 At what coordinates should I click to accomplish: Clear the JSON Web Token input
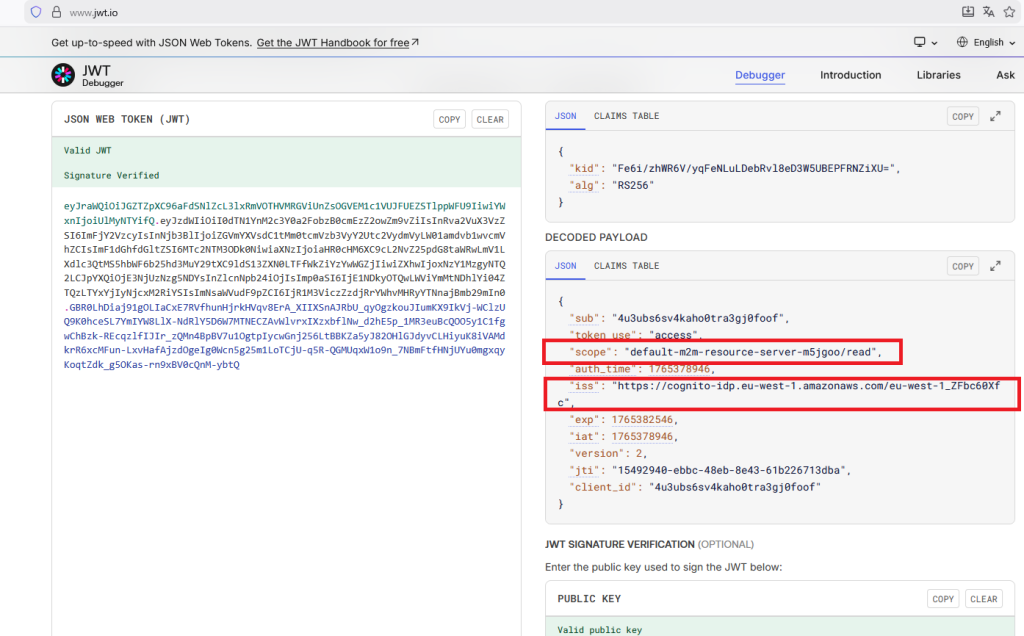tap(490, 118)
